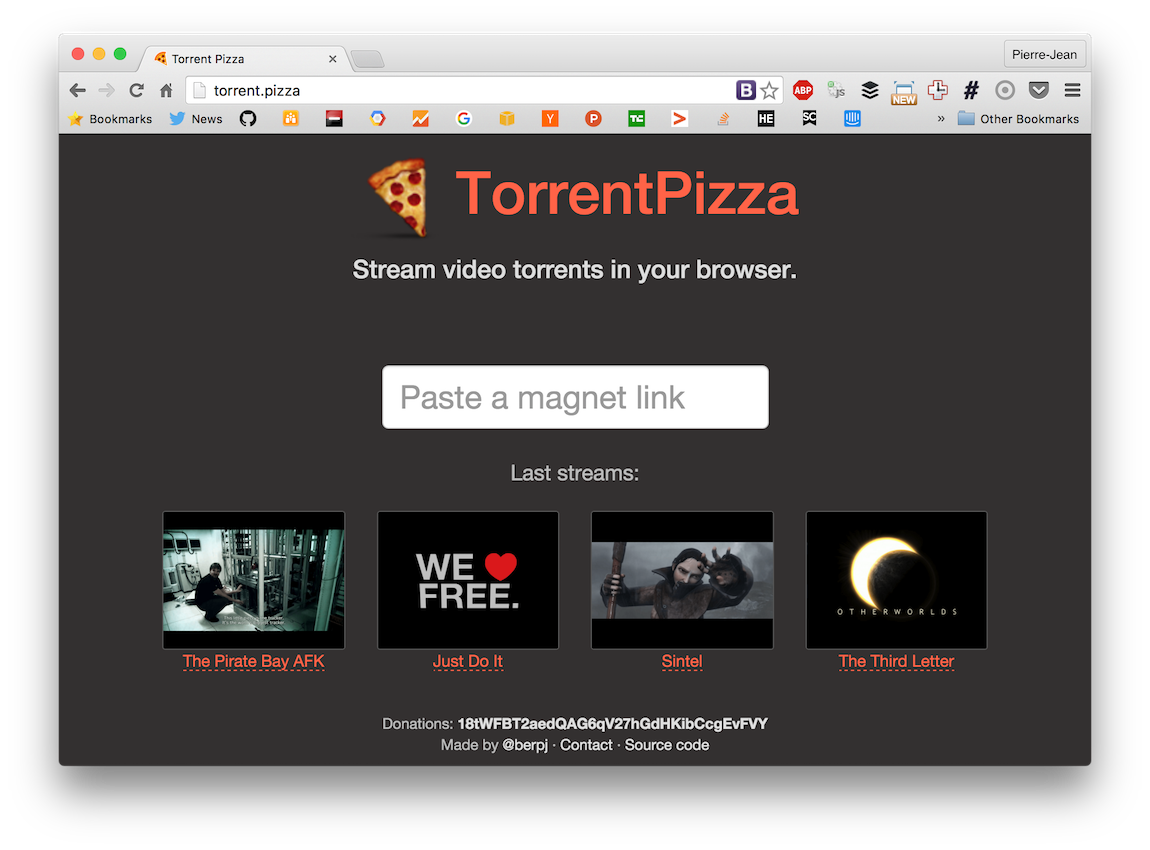Open the SC bookmark icon
This screenshot has height=850, width=1150.
click(x=809, y=119)
